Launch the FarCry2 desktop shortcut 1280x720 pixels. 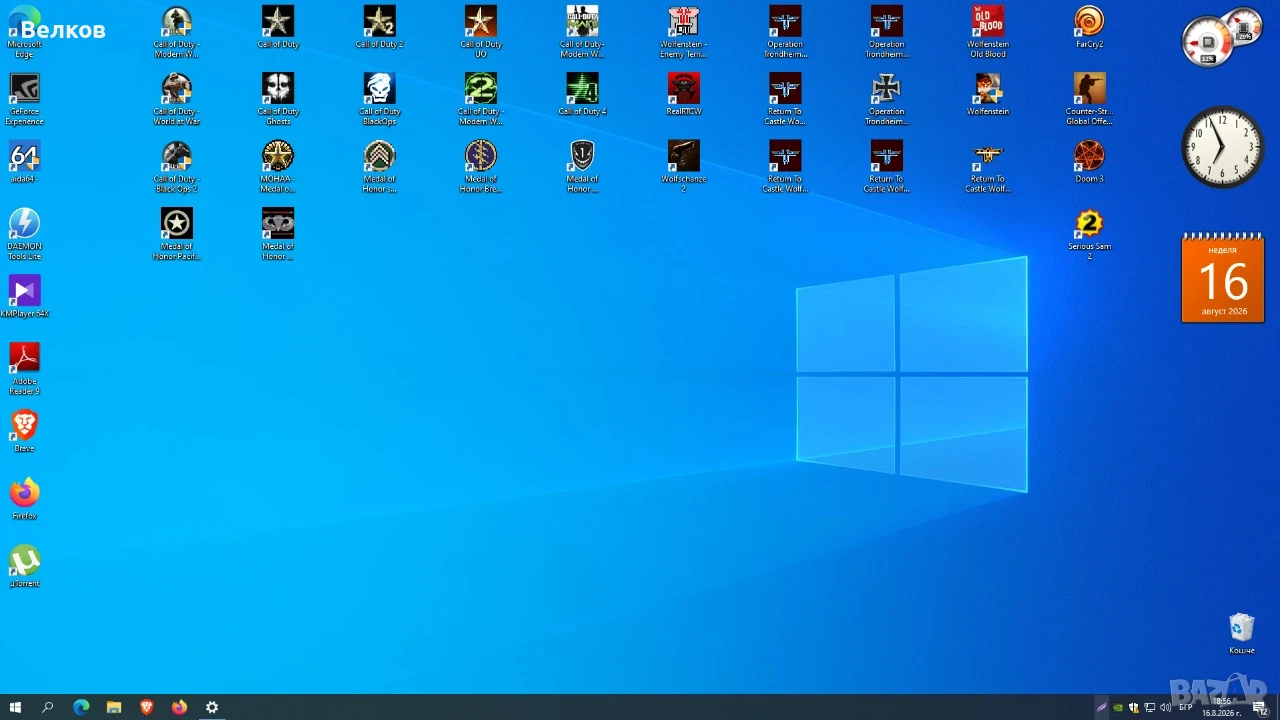click(x=1089, y=27)
